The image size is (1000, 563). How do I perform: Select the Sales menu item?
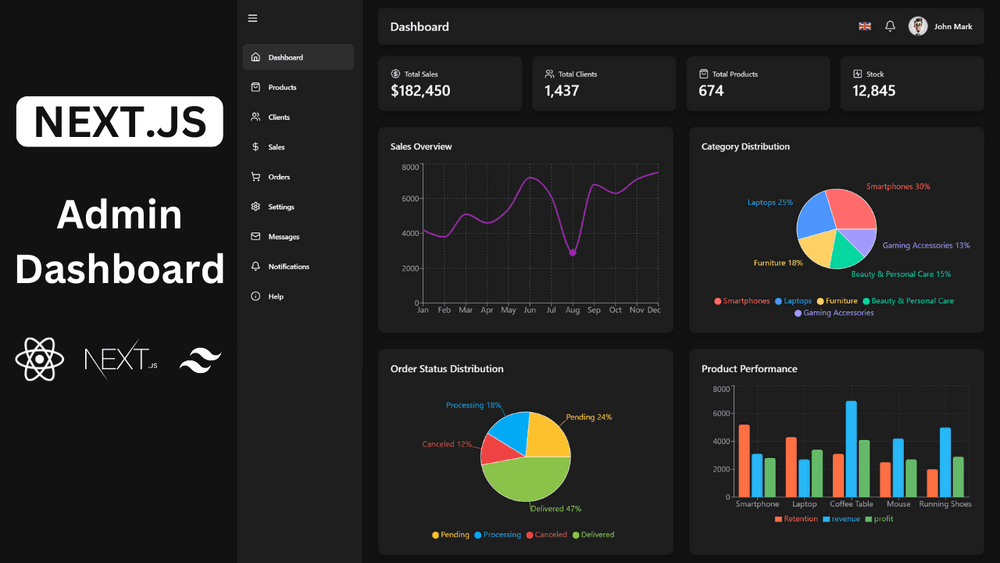pyautogui.click(x=276, y=147)
